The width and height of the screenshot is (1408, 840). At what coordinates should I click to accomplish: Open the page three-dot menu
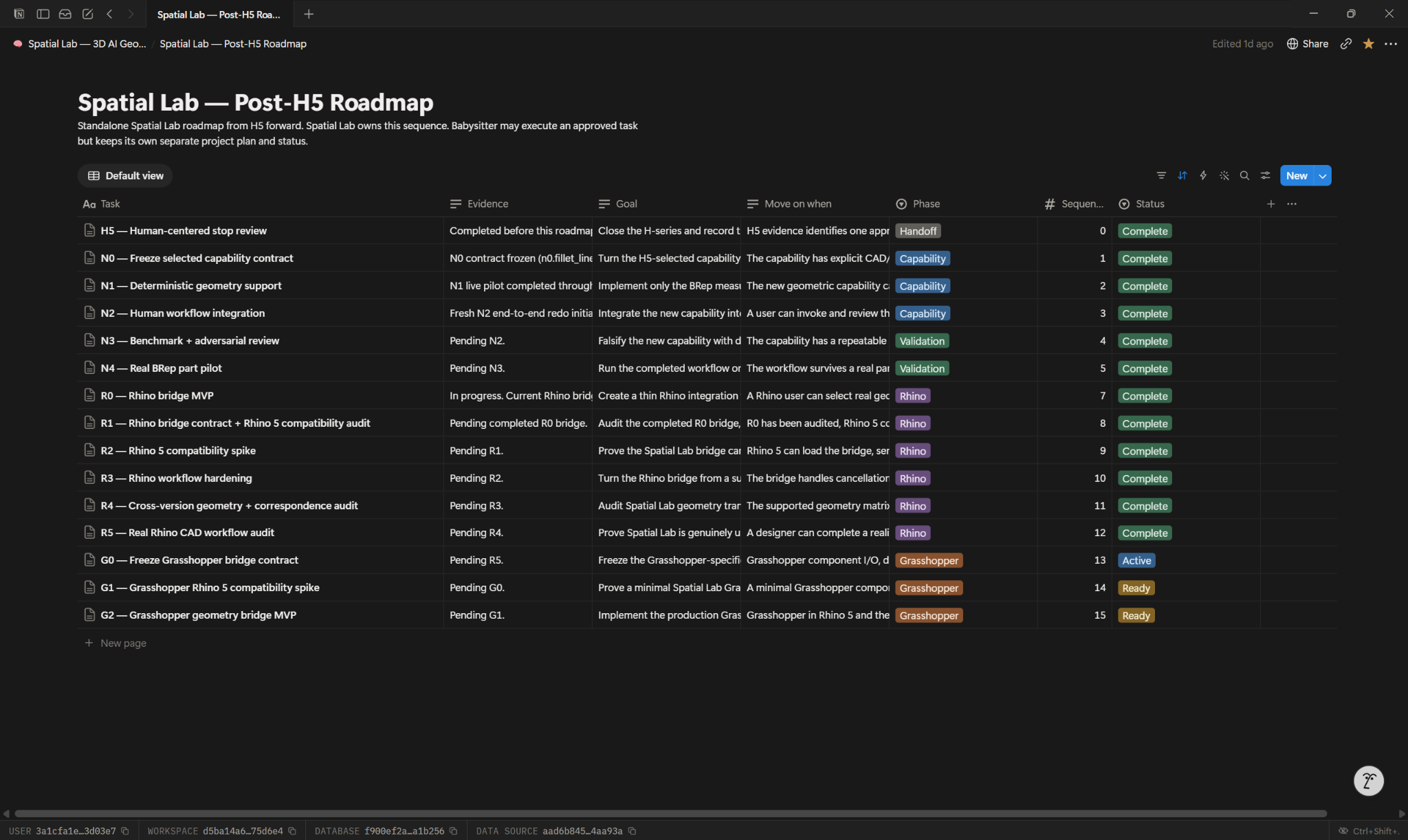pyautogui.click(x=1391, y=43)
